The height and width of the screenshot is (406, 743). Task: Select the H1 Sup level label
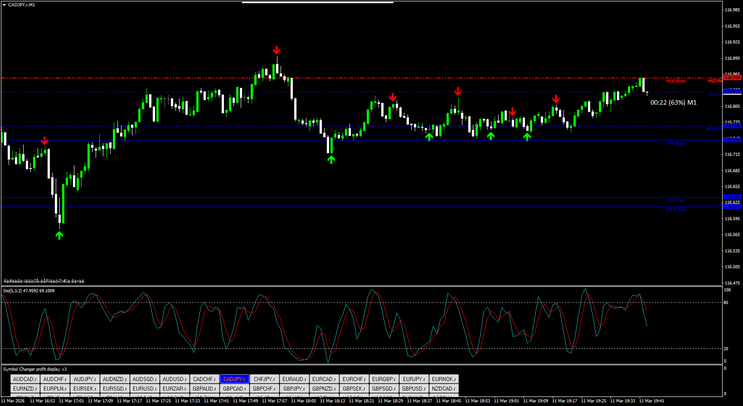point(676,143)
